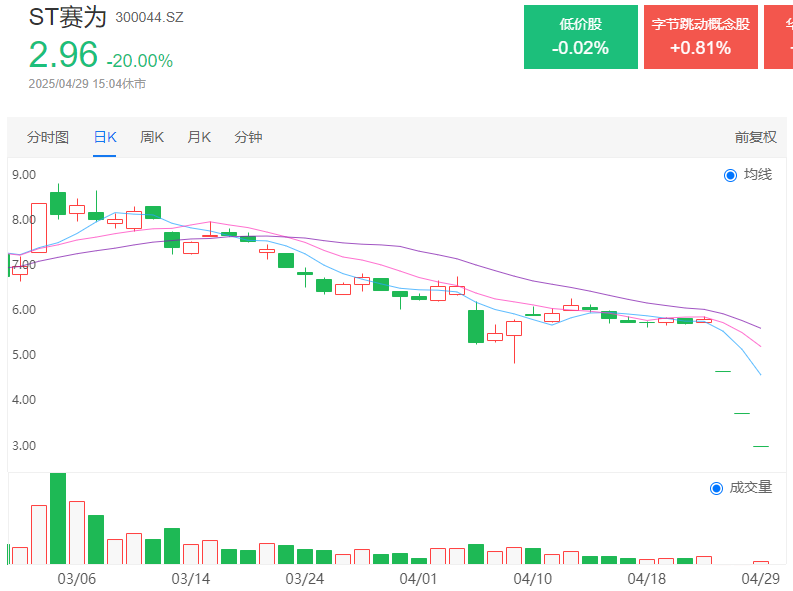Viewport: 793px width, 591px height.
Task: Click the -20.00% change percentage
Action: [139, 61]
